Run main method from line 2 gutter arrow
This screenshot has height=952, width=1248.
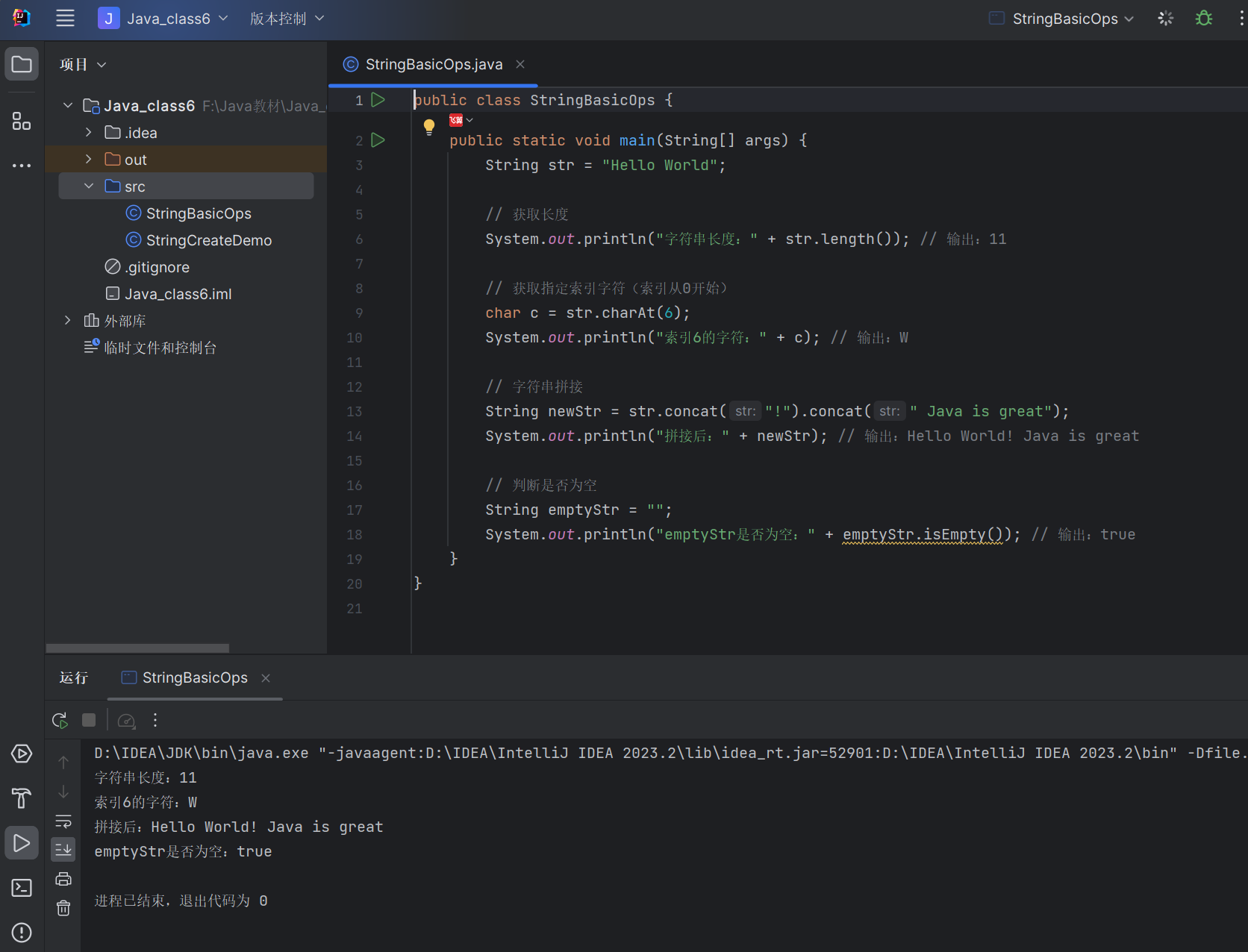[x=378, y=140]
